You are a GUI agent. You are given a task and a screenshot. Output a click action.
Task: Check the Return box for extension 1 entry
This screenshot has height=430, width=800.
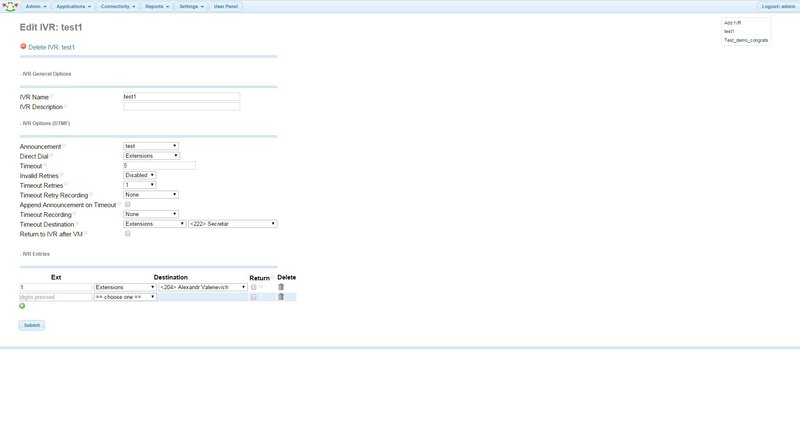point(254,287)
